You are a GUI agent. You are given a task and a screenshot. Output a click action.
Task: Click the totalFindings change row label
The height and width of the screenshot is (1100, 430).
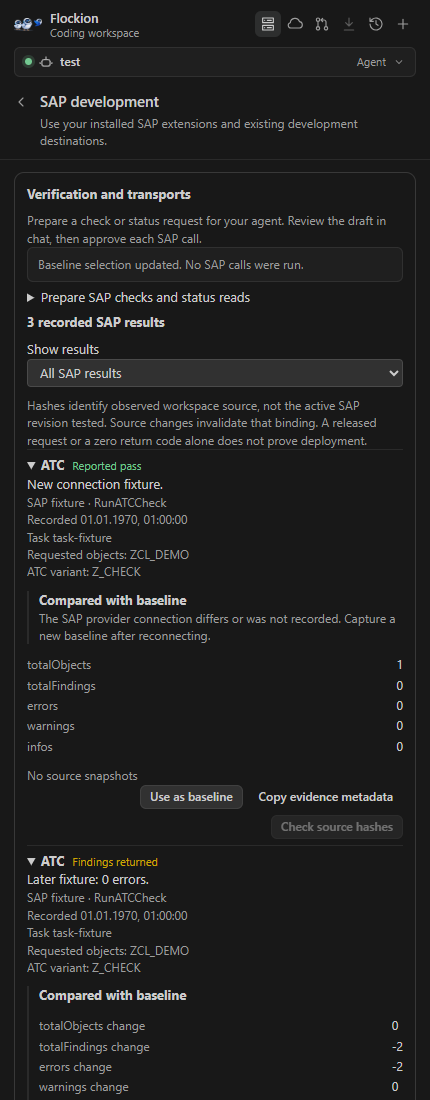coord(94,1047)
